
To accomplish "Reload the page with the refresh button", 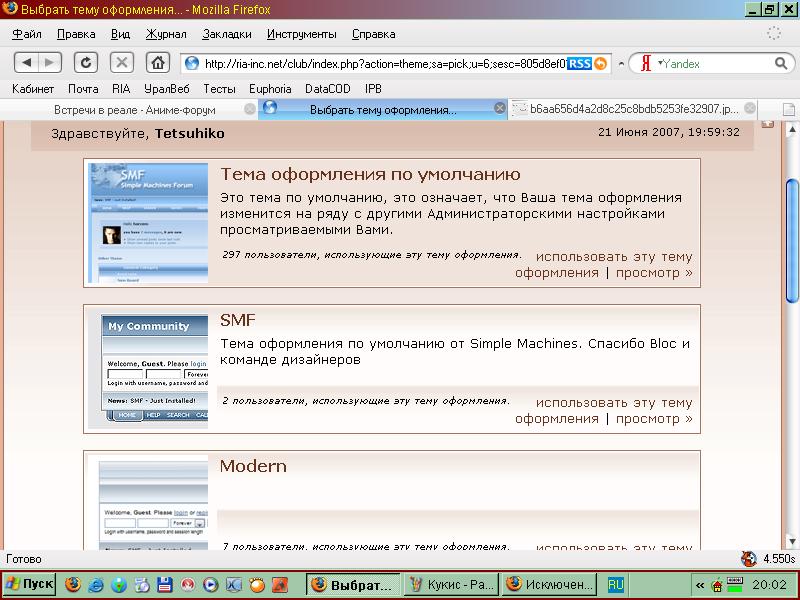I will tap(86, 63).
